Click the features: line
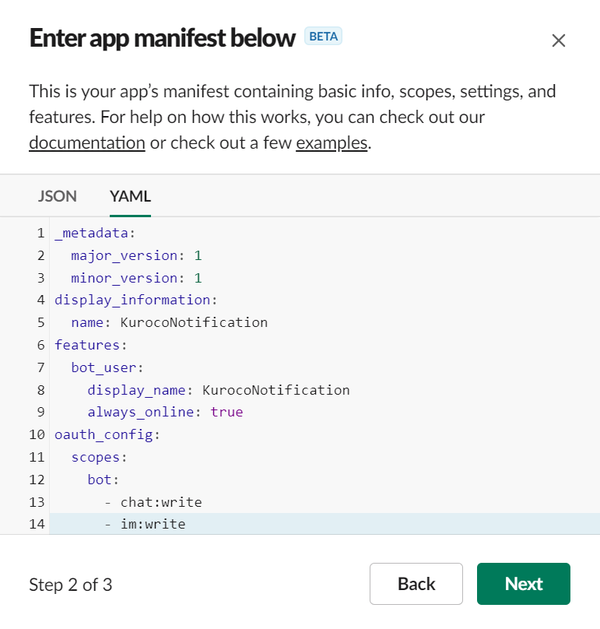 pyautogui.click(x=91, y=345)
